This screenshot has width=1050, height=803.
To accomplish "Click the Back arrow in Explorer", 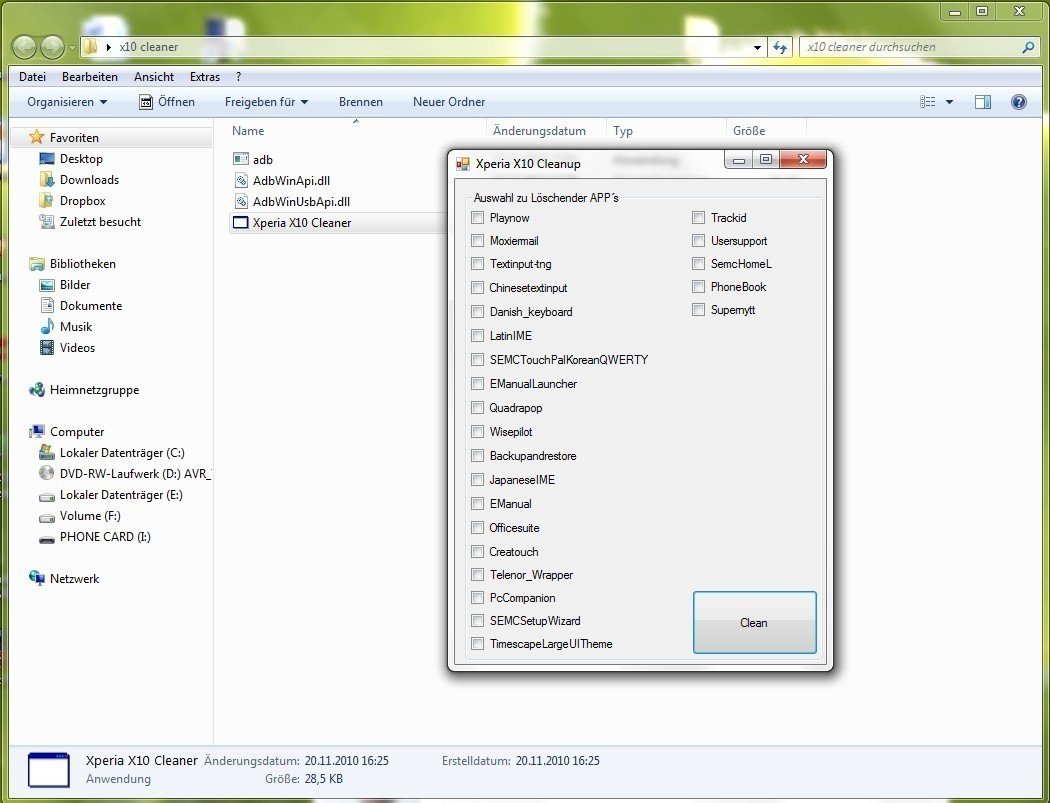I will tap(25, 47).
